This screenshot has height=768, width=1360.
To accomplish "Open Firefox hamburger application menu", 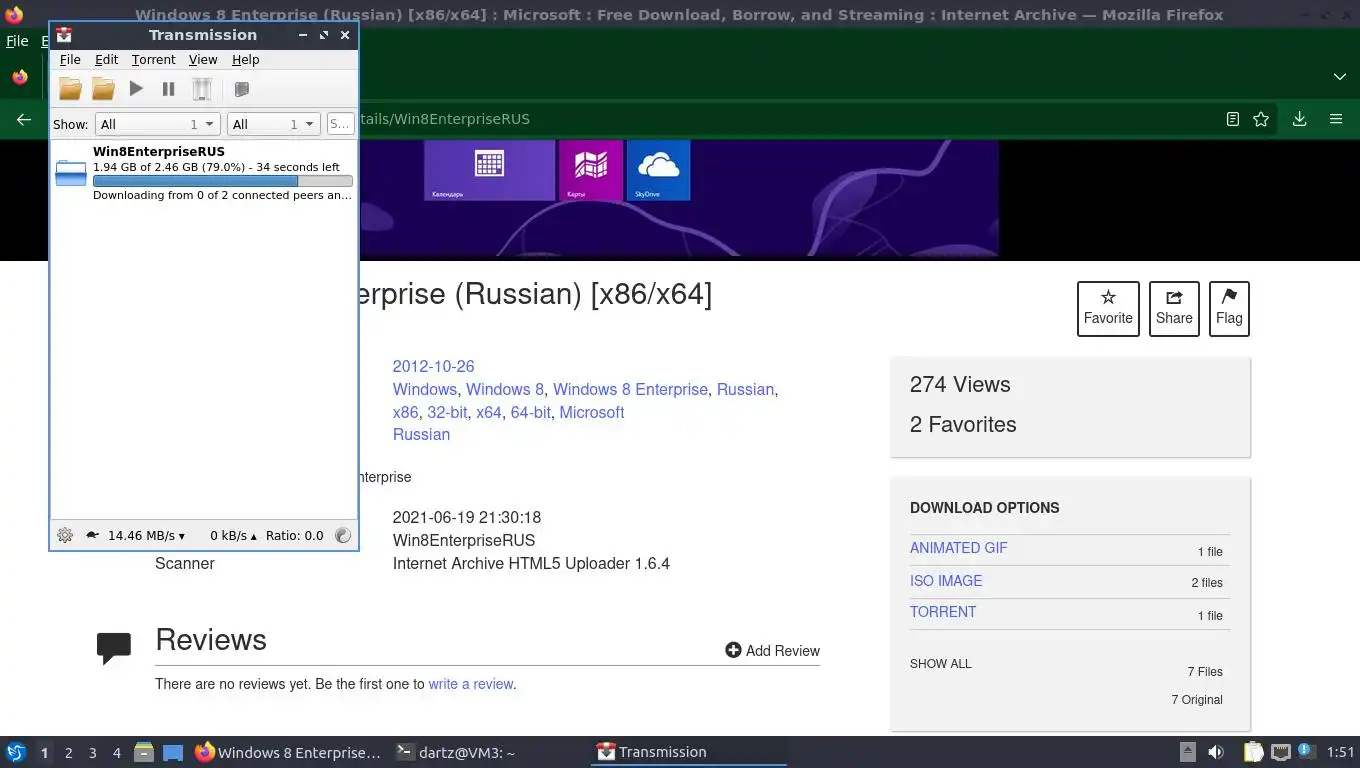I will 1335,119.
